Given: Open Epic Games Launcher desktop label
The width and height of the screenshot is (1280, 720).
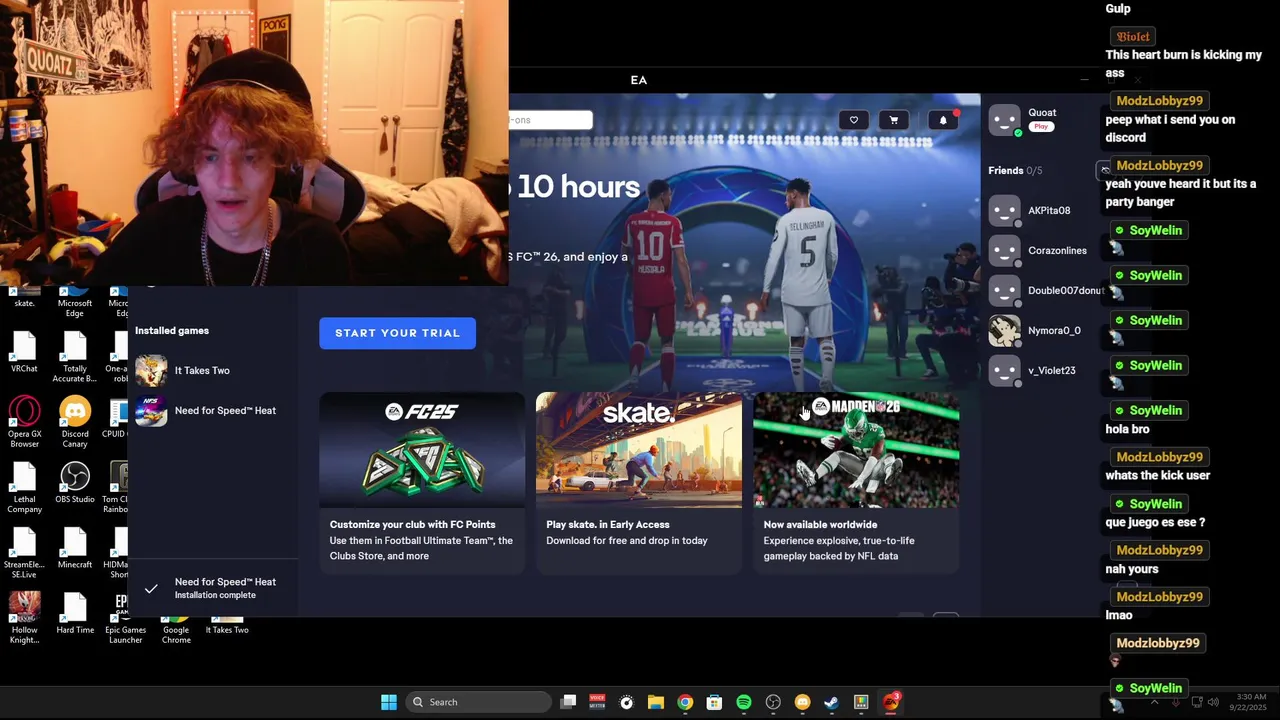Looking at the screenshot, I should 126,635.
